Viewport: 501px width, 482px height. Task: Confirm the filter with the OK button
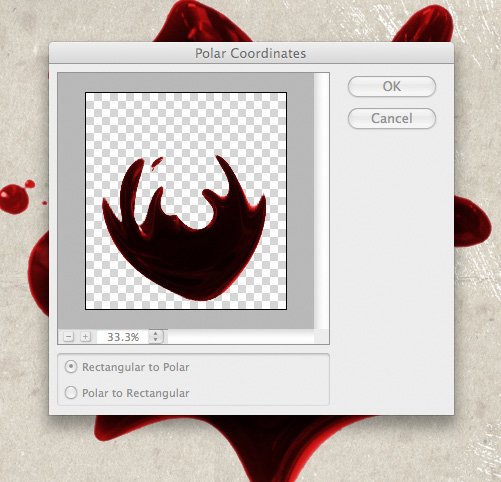[x=392, y=86]
